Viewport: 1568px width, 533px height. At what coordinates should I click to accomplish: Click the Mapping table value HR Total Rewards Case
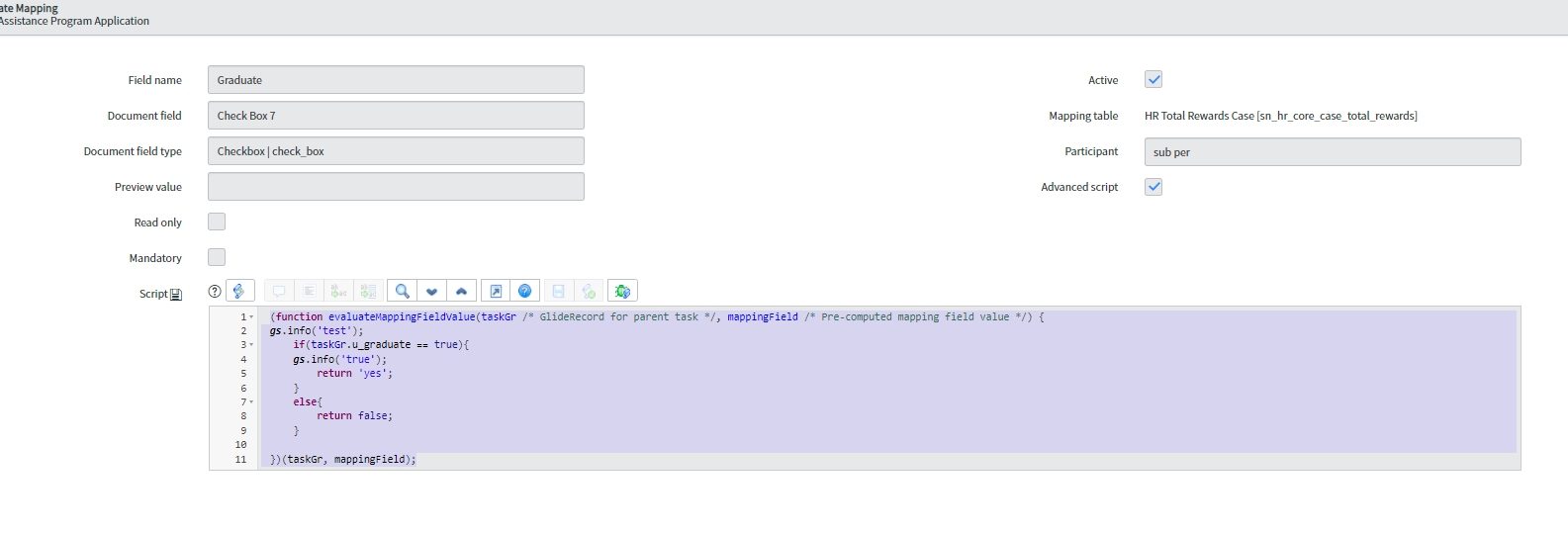[x=1280, y=116]
